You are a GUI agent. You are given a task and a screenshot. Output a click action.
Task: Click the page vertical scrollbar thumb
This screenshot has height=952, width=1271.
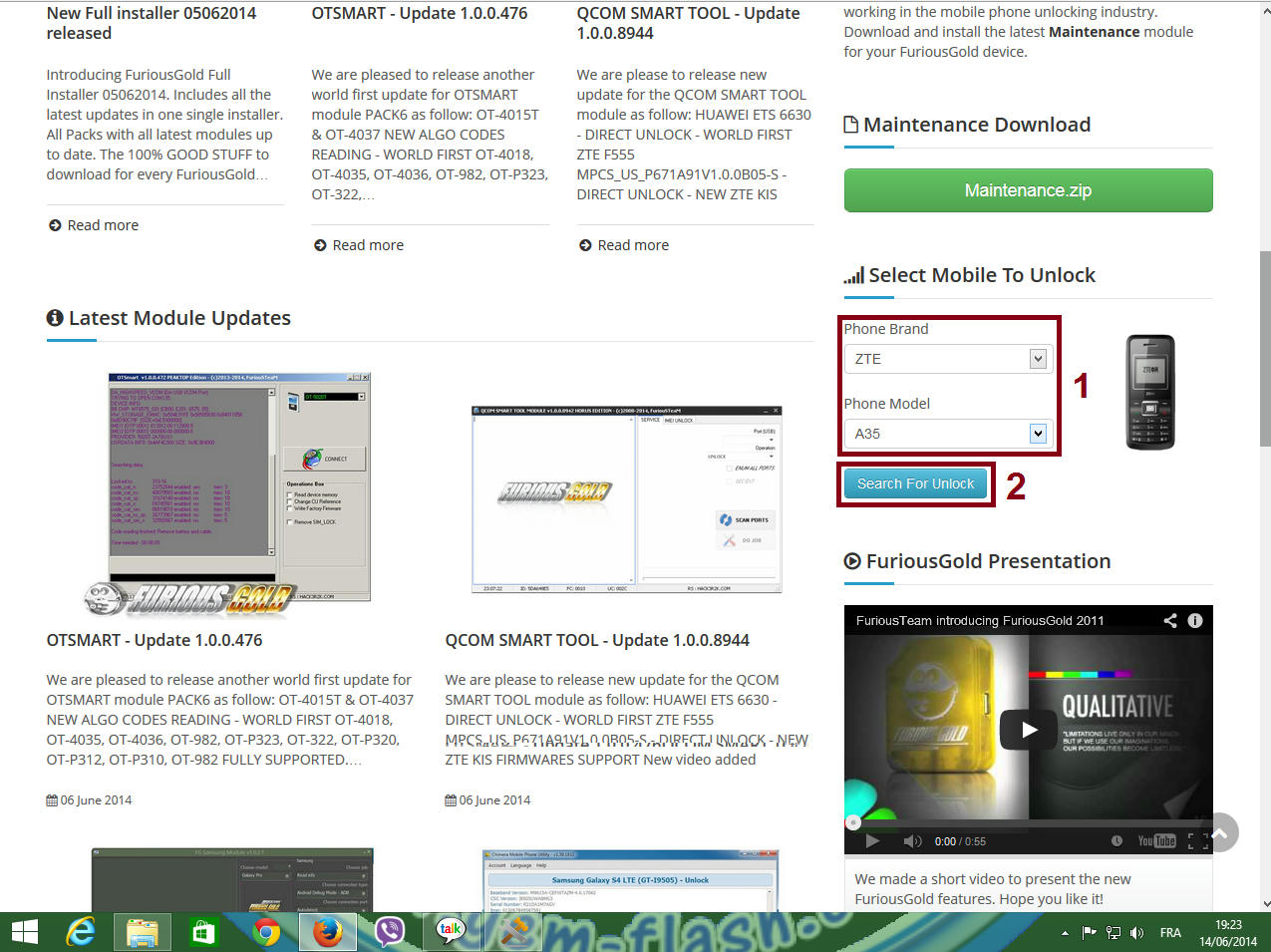pyautogui.click(x=1265, y=349)
